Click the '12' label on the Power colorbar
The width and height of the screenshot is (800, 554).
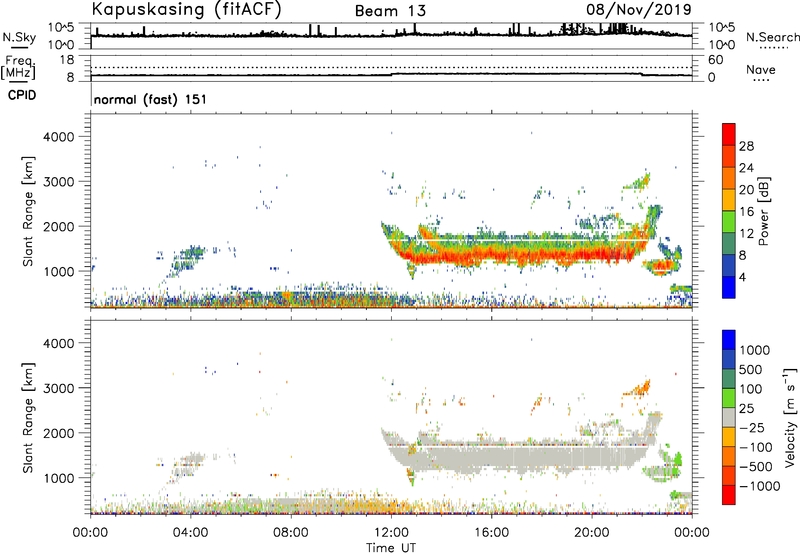click(x=746, y=234)
